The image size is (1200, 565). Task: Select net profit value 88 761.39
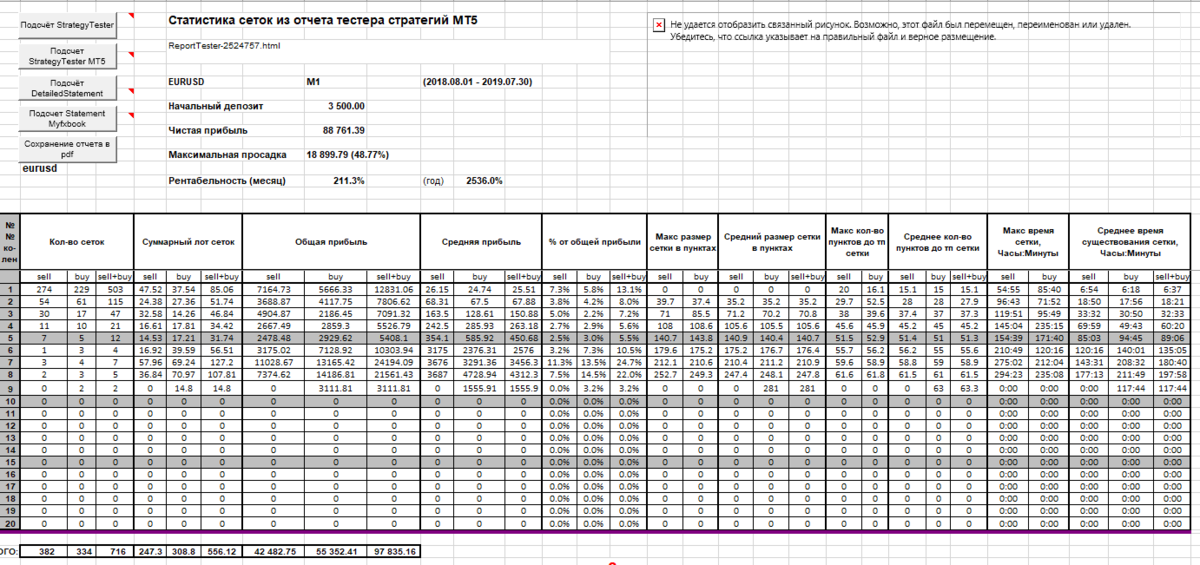pyautogui.click(x=343, y=130)
